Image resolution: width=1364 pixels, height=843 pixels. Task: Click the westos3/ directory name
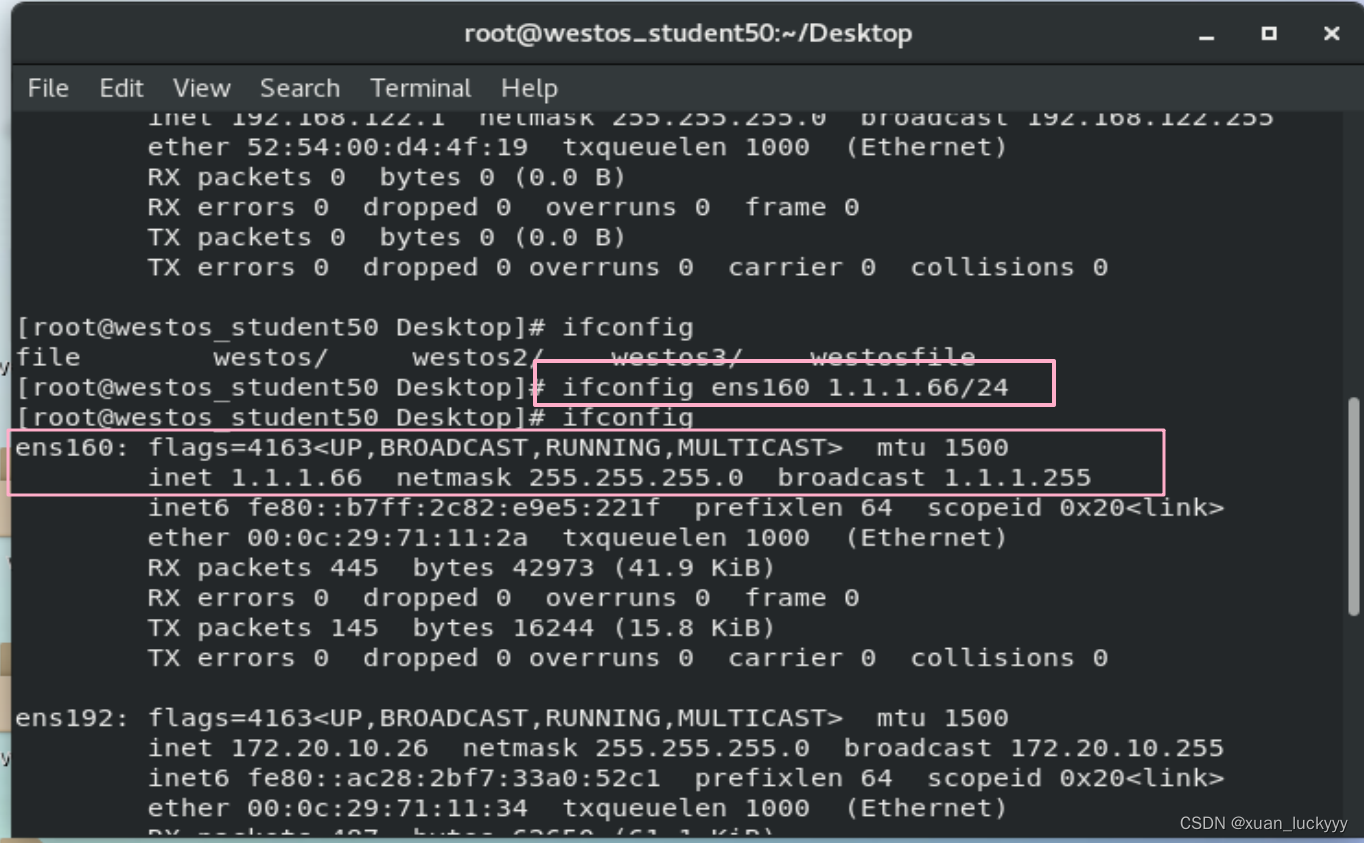pos(677,357)
